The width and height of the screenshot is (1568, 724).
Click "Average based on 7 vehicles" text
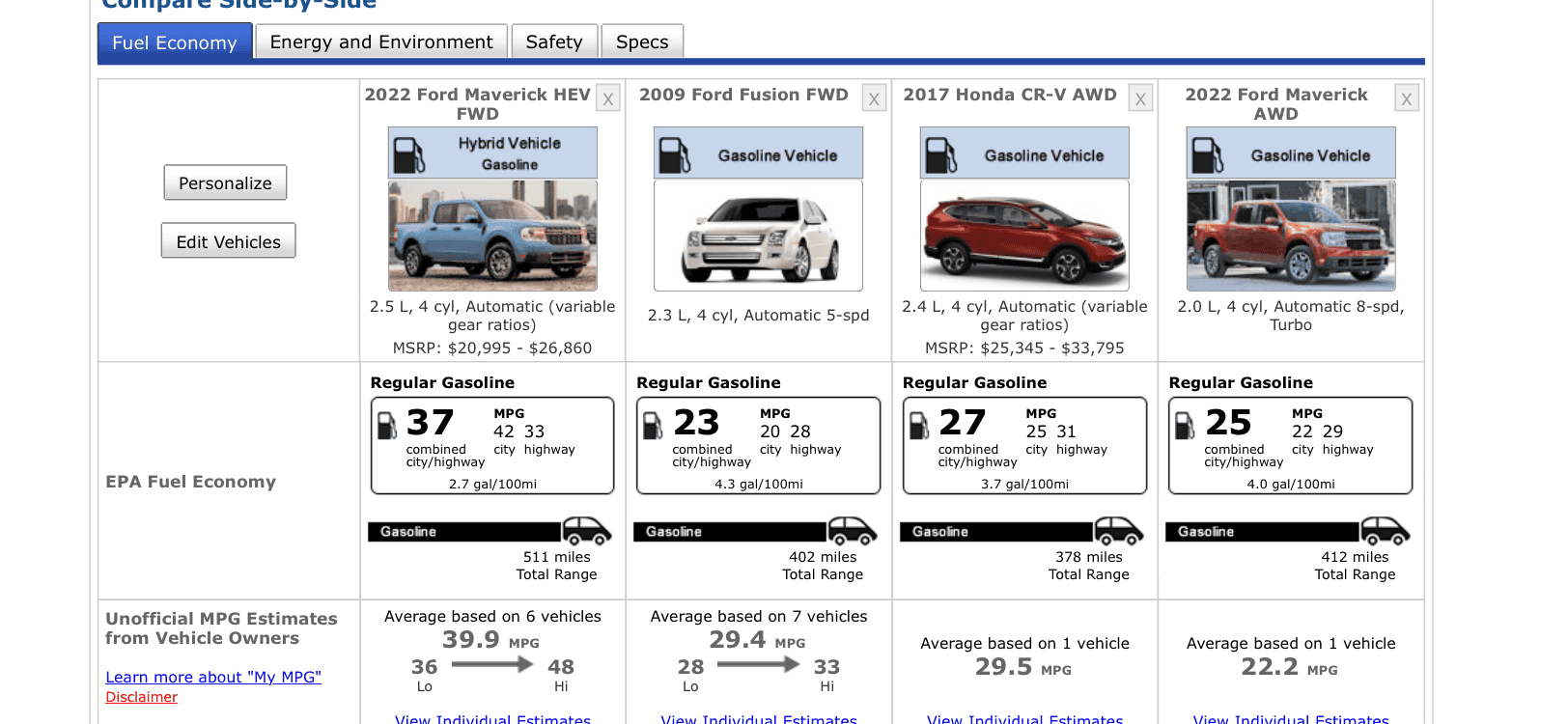pyautogui.click(x=759, y=616)
